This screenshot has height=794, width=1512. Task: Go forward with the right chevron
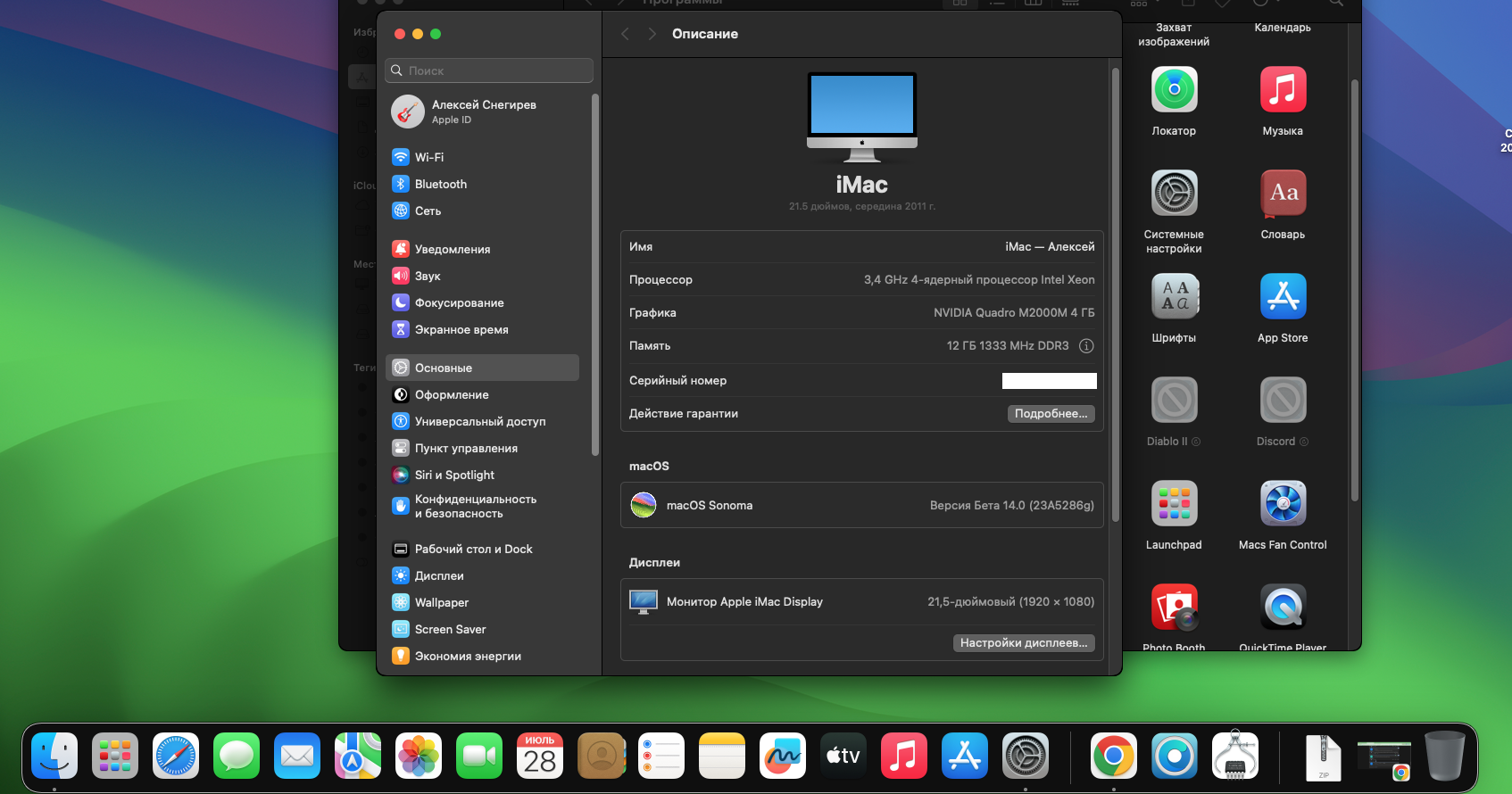(652, 34)
